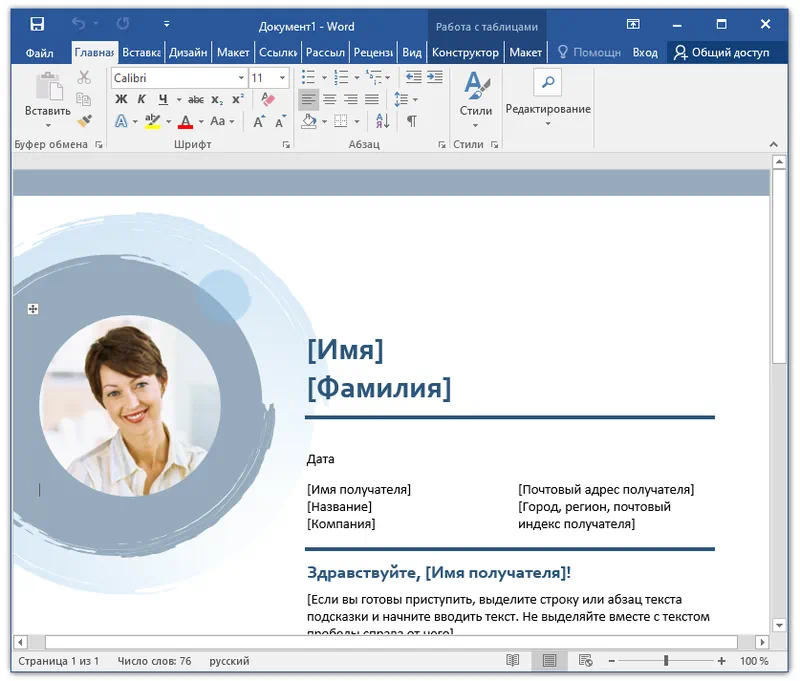Open font color dropdown arrow
Image resolution: width=800 pixels, height=681 pixels.
[x=201, y=121]
